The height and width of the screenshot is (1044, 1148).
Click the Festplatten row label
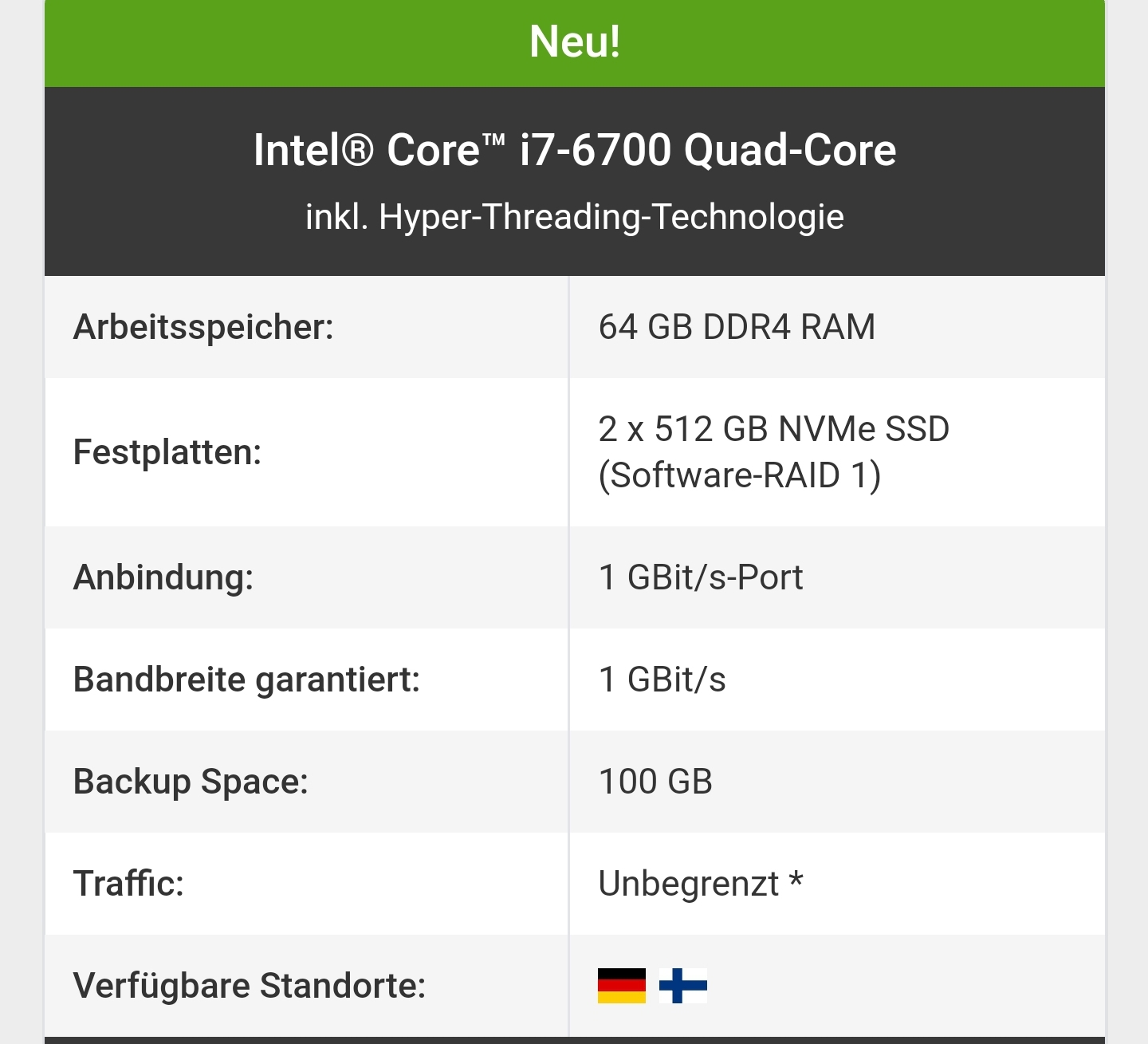[167, 452]
